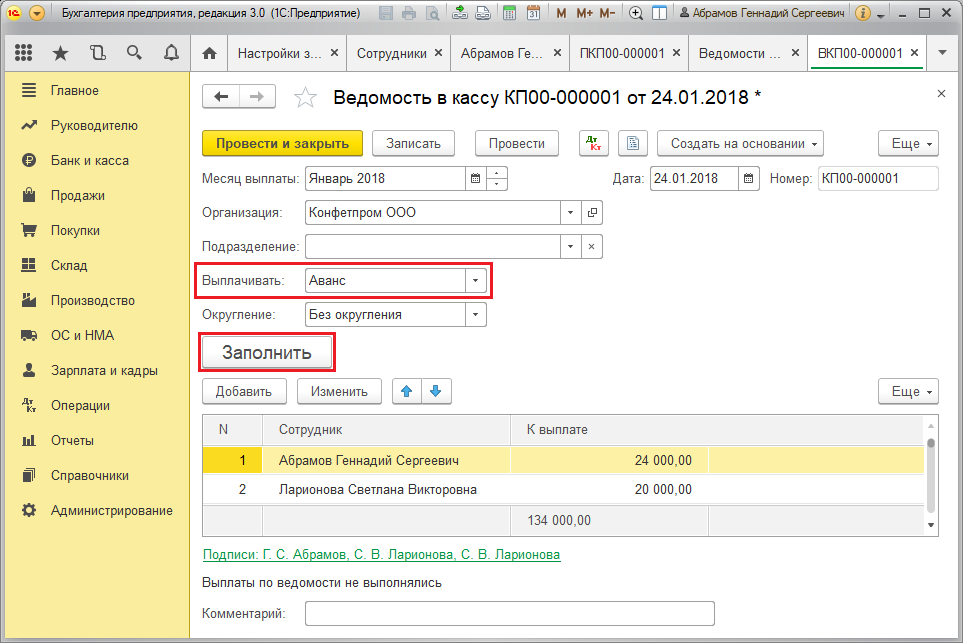This screenshot has height=643, width=963.
Task: Navigate back with the left arrow
Action: coord(221,96)
